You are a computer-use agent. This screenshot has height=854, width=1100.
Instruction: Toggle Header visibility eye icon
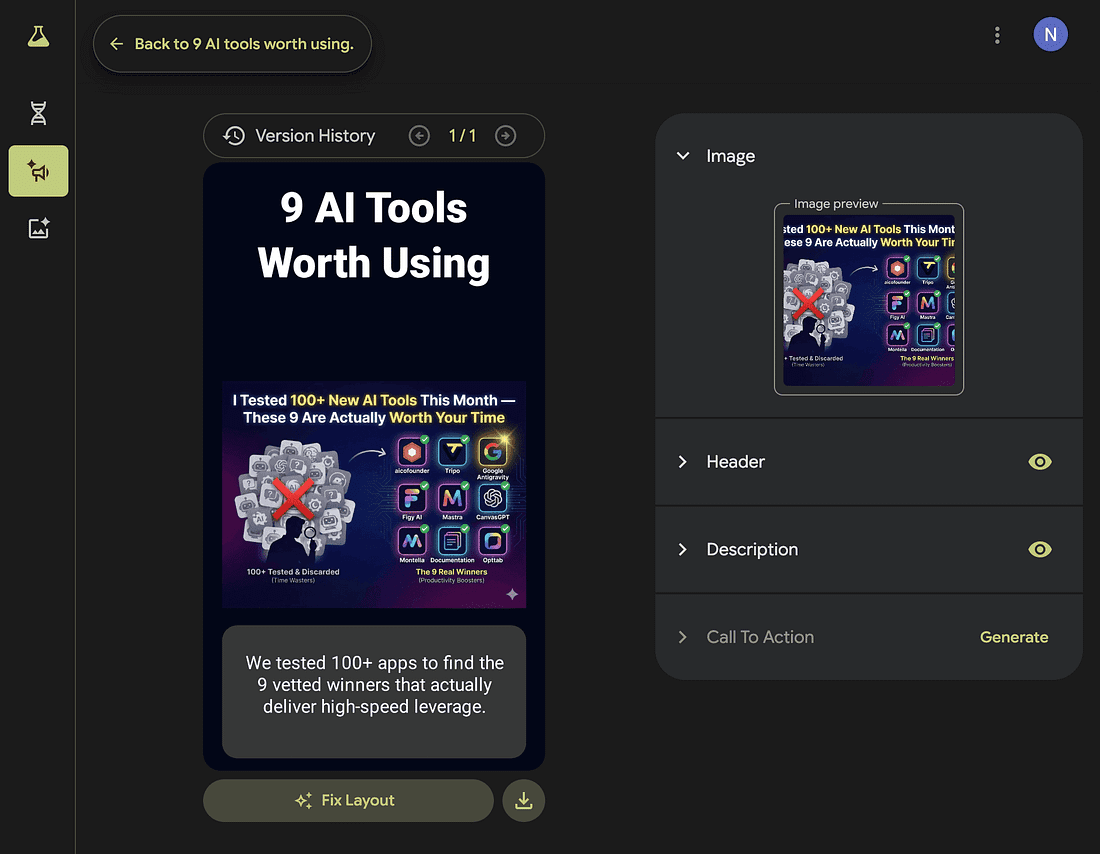[x=1040, y=462]
